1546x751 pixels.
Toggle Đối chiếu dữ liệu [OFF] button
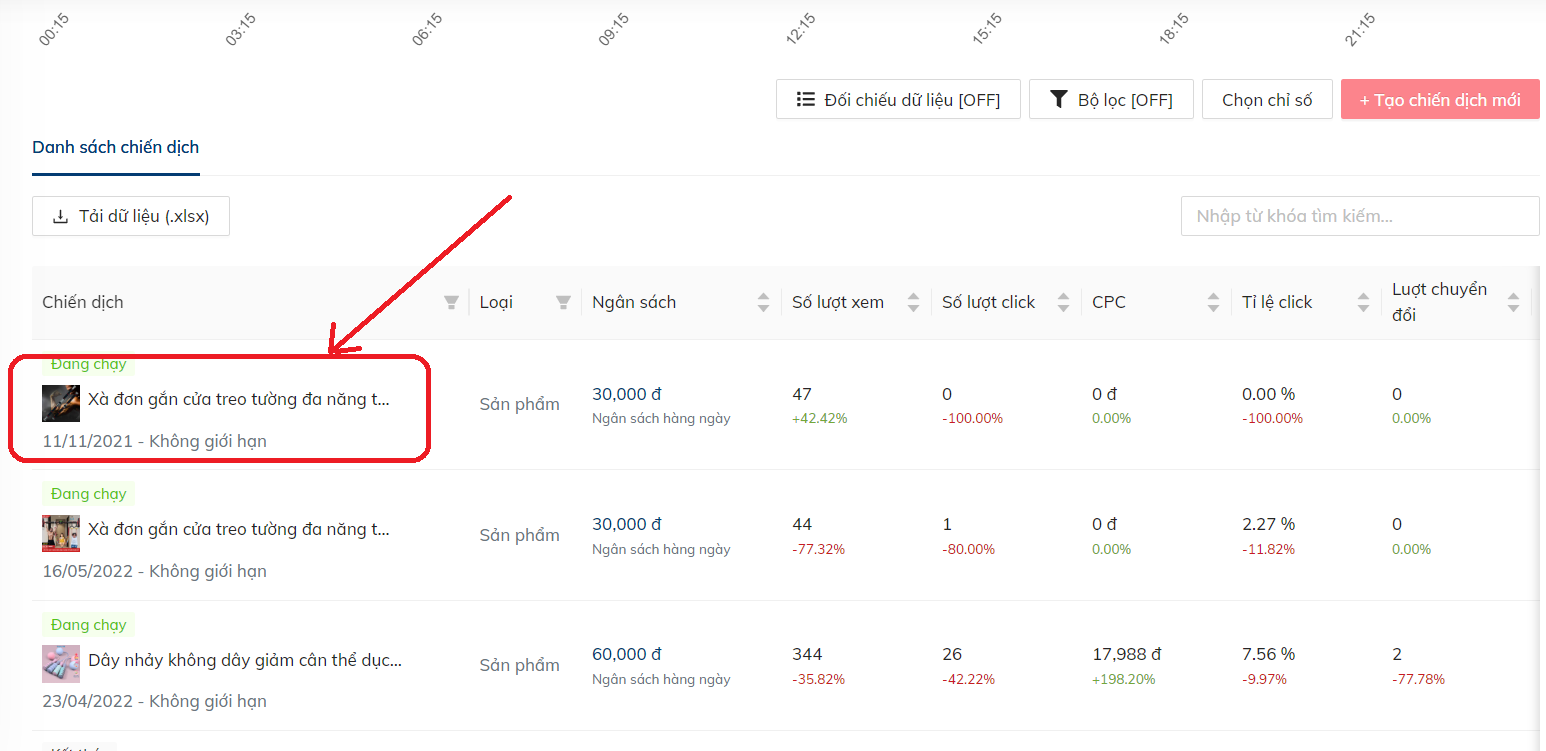point(898,100)
